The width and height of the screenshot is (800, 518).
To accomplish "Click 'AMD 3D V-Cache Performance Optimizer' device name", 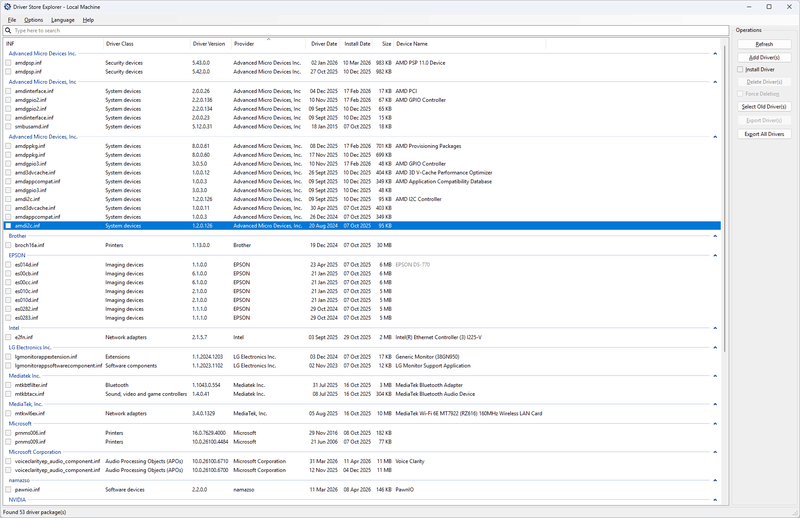I will tap(444, 172).
